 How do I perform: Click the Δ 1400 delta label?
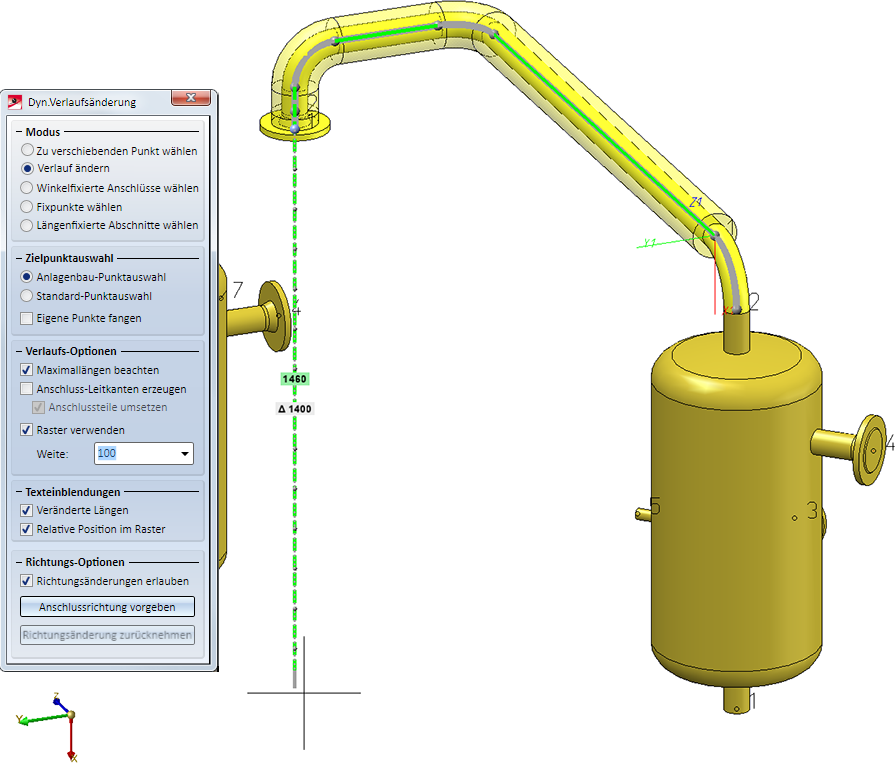[295, 409]
